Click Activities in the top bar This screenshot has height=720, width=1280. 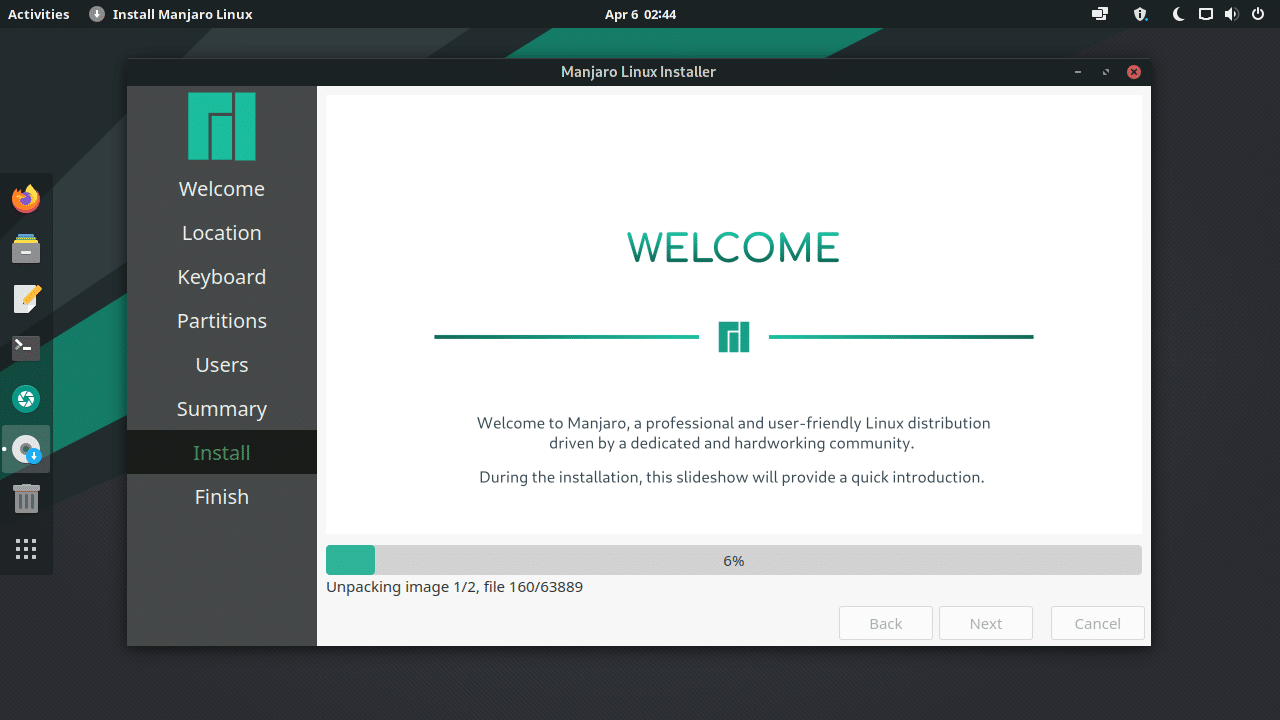[38, 14]
